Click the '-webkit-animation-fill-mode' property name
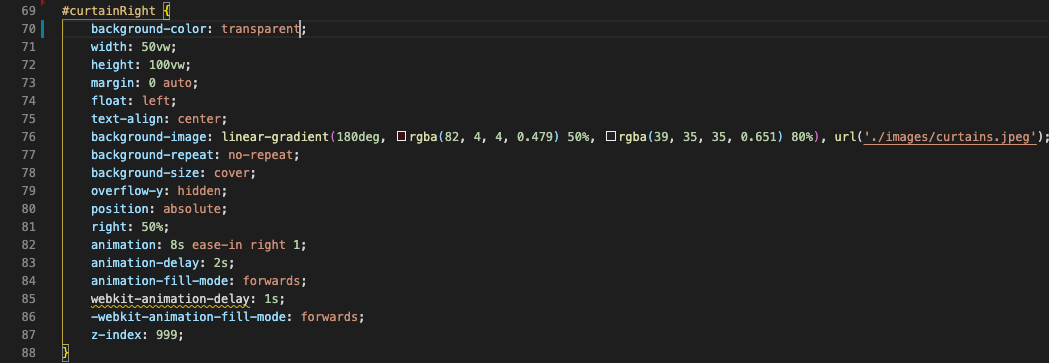 click(x=188, y=317)
